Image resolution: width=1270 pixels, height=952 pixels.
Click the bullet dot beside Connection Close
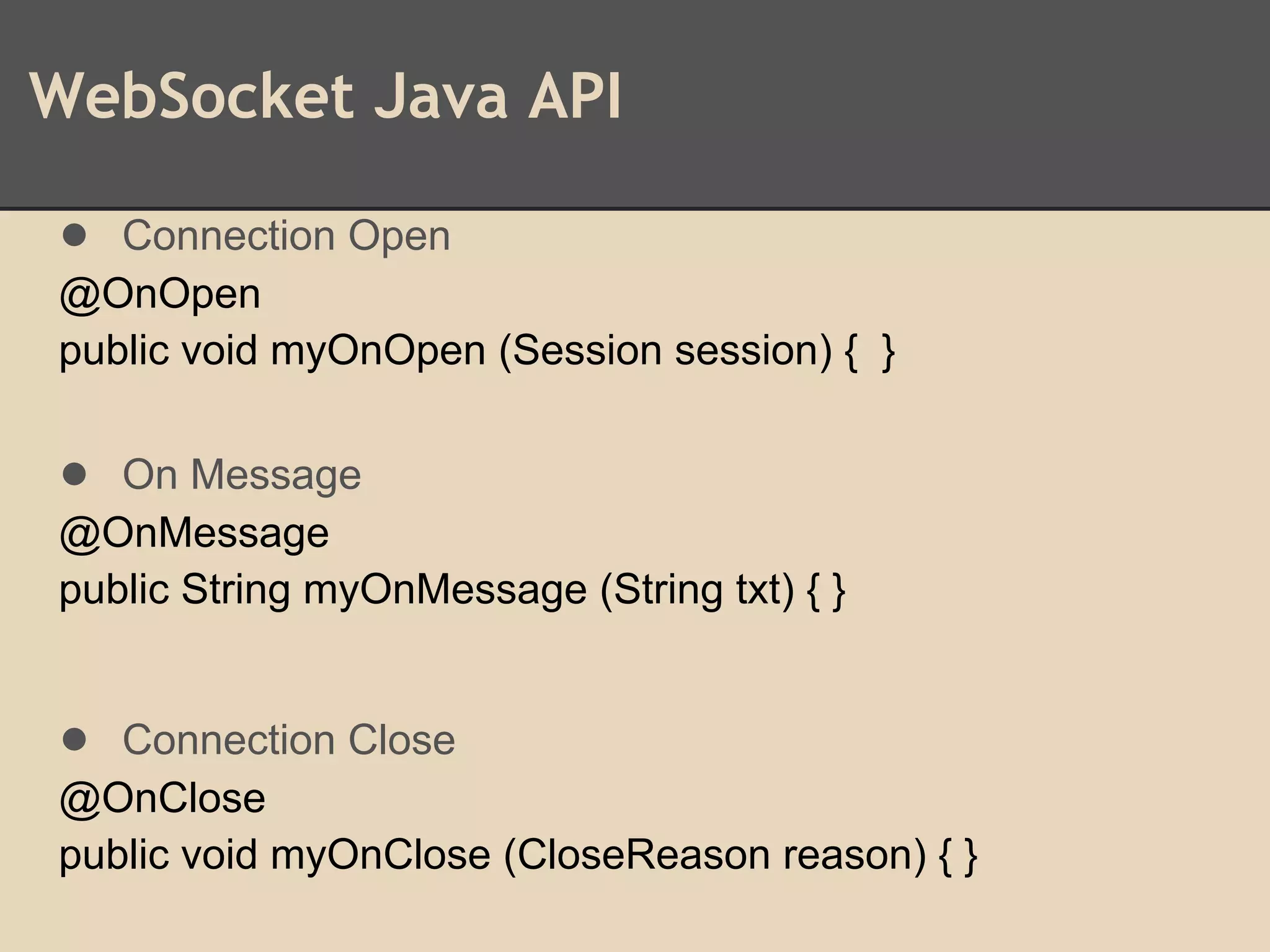[74, 739]
